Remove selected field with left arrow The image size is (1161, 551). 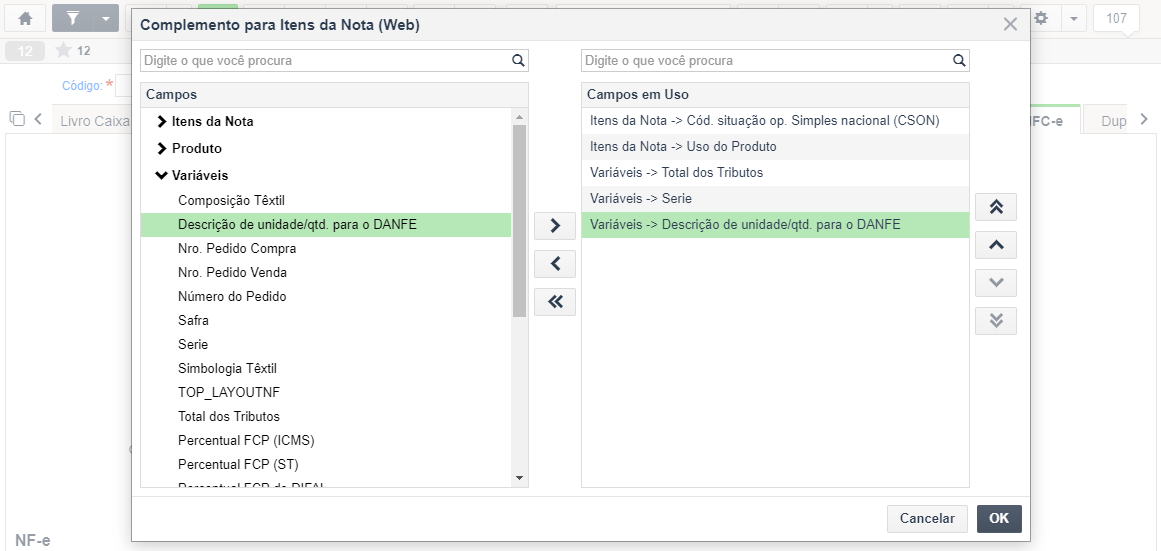pos(555,264)
